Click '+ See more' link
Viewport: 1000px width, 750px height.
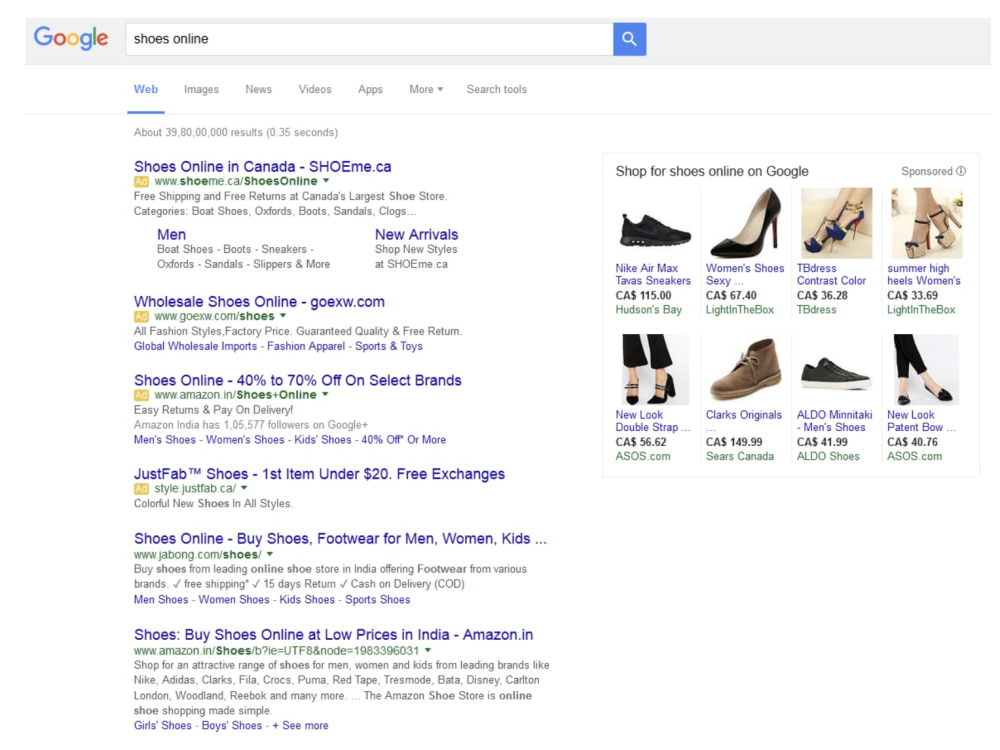pos(300,726)
